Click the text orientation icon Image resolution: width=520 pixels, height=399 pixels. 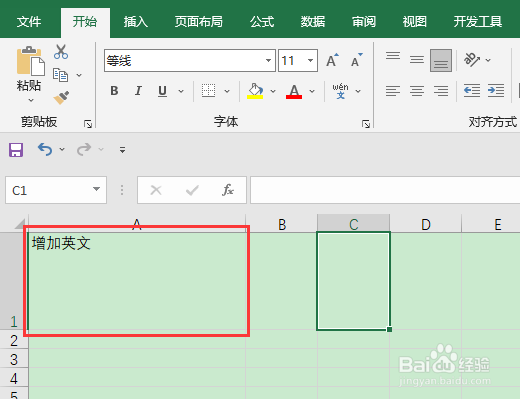pos(471,60)
